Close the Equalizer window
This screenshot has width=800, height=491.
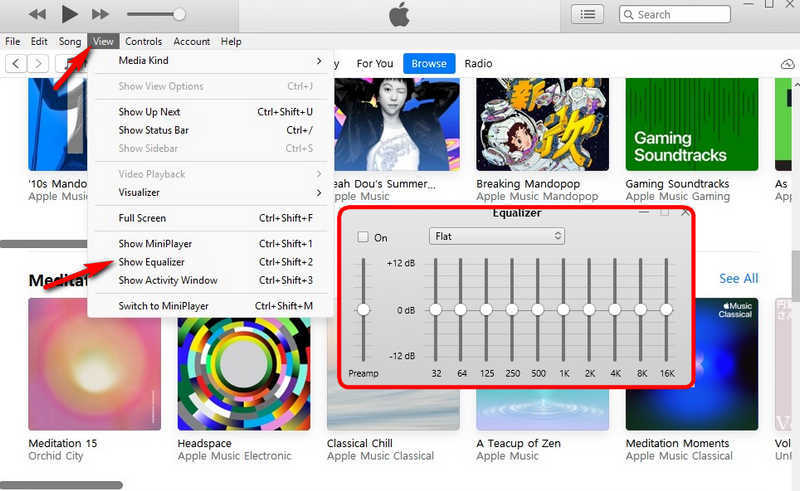685,212
